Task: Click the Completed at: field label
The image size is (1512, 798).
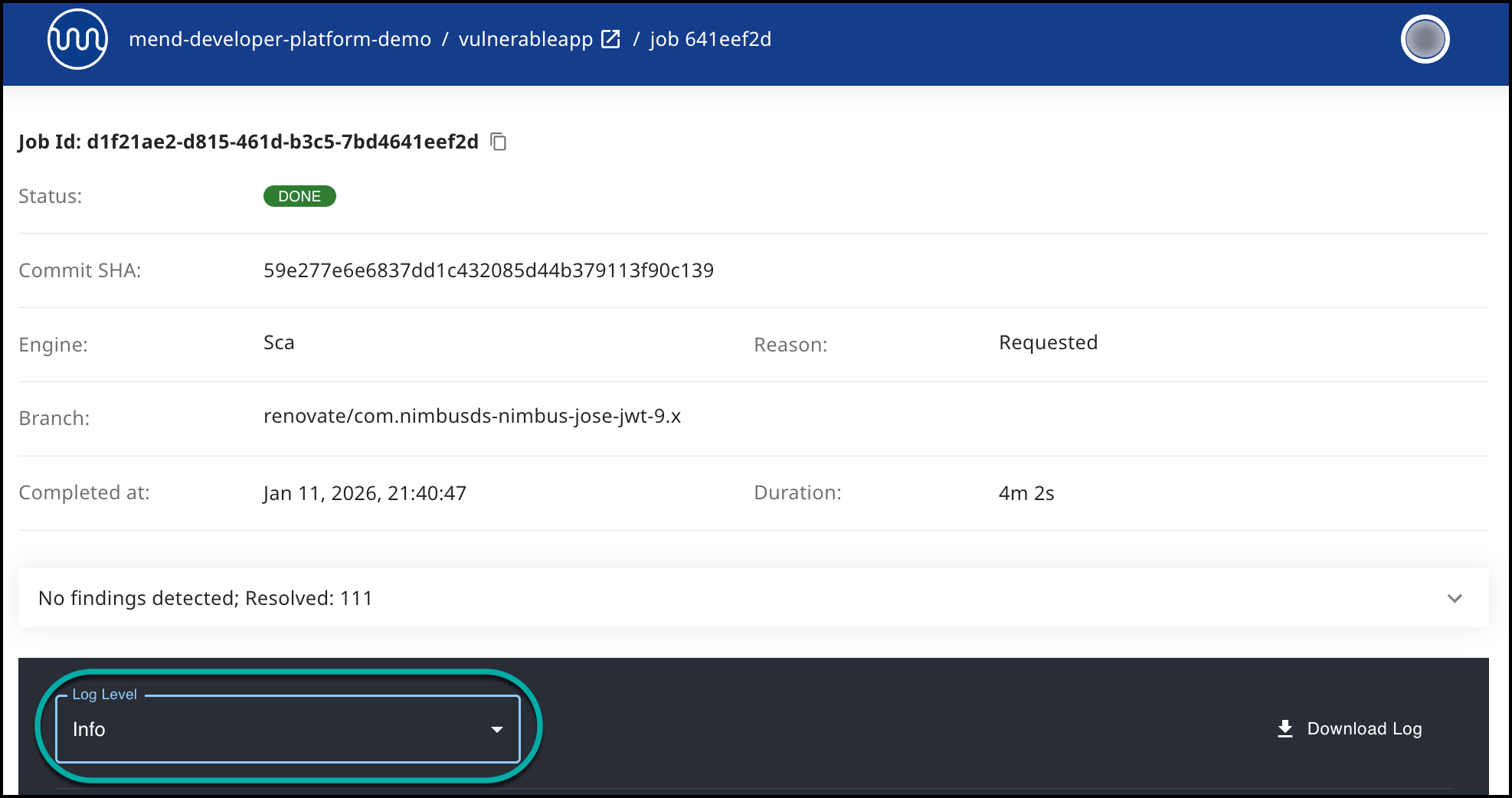Action: point(84,492)
